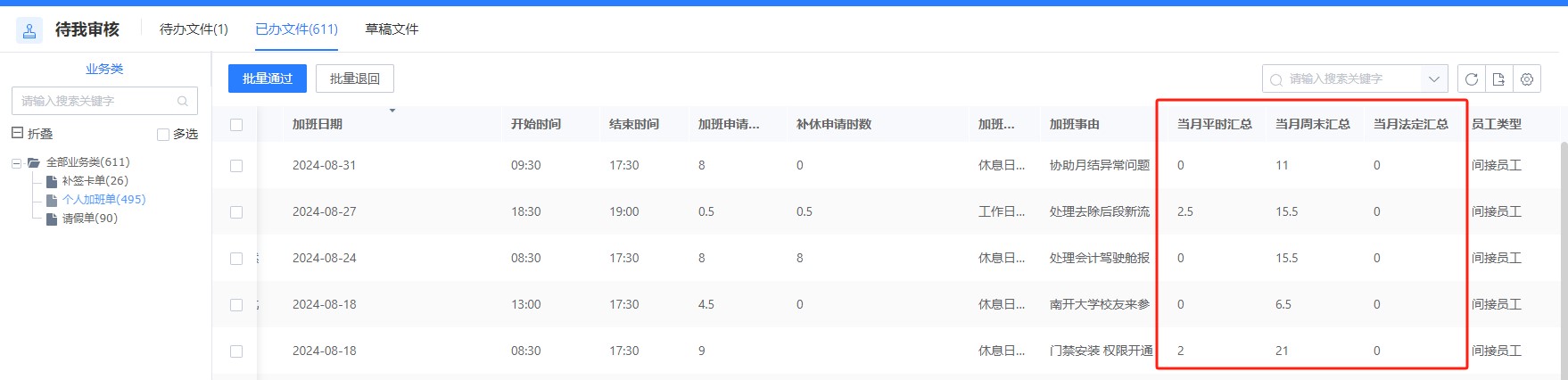Collapse the 全部业务类(611) tree node

(16, 163)
